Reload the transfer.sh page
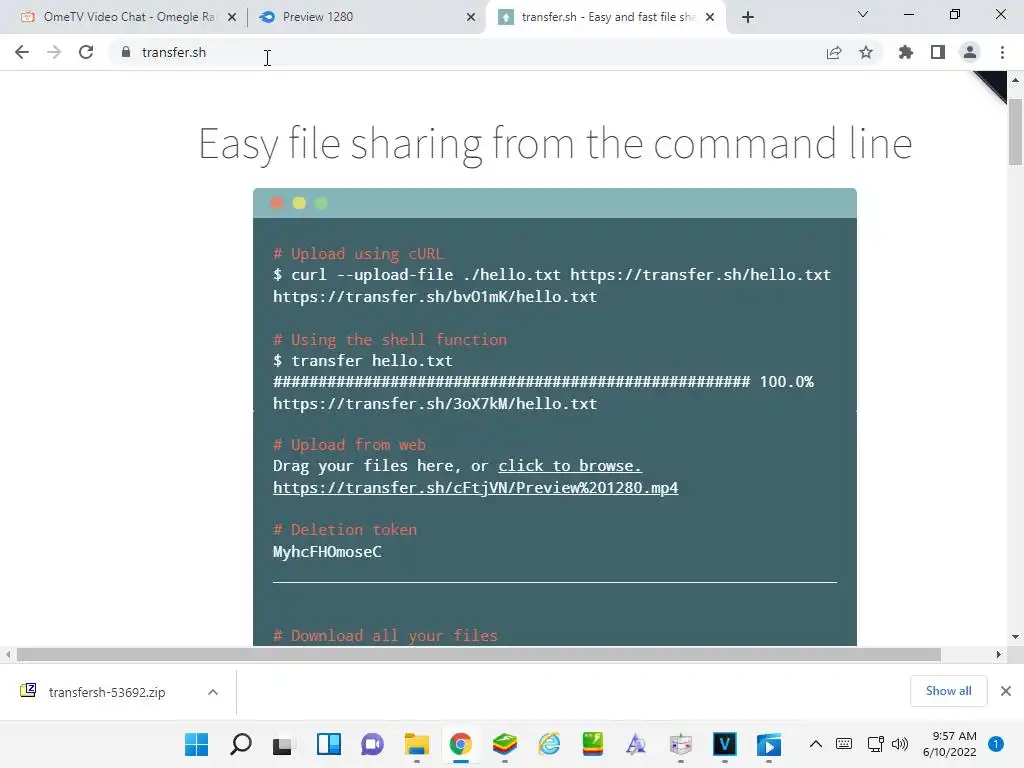Viewport: 1024px width, 768px height. coord(86,52)
